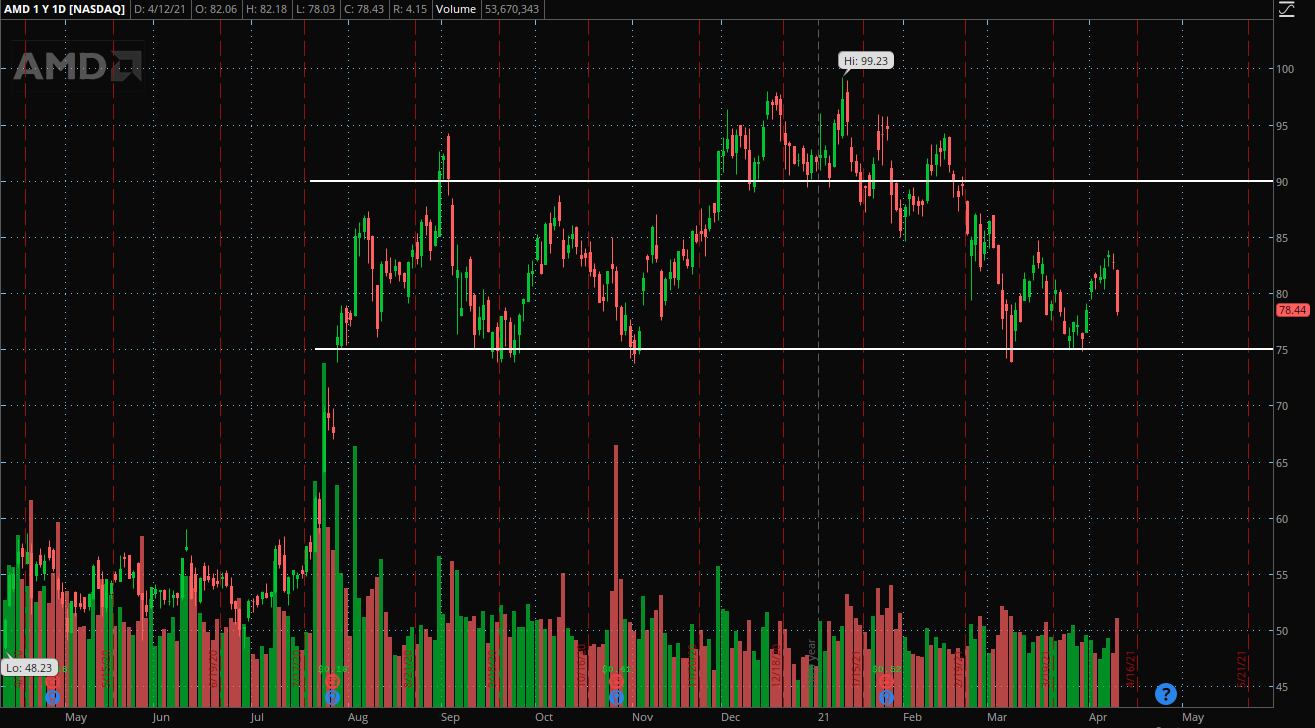Click the Volume study label in header
This screenshot has height=728, width=1315.
point(455,9)
